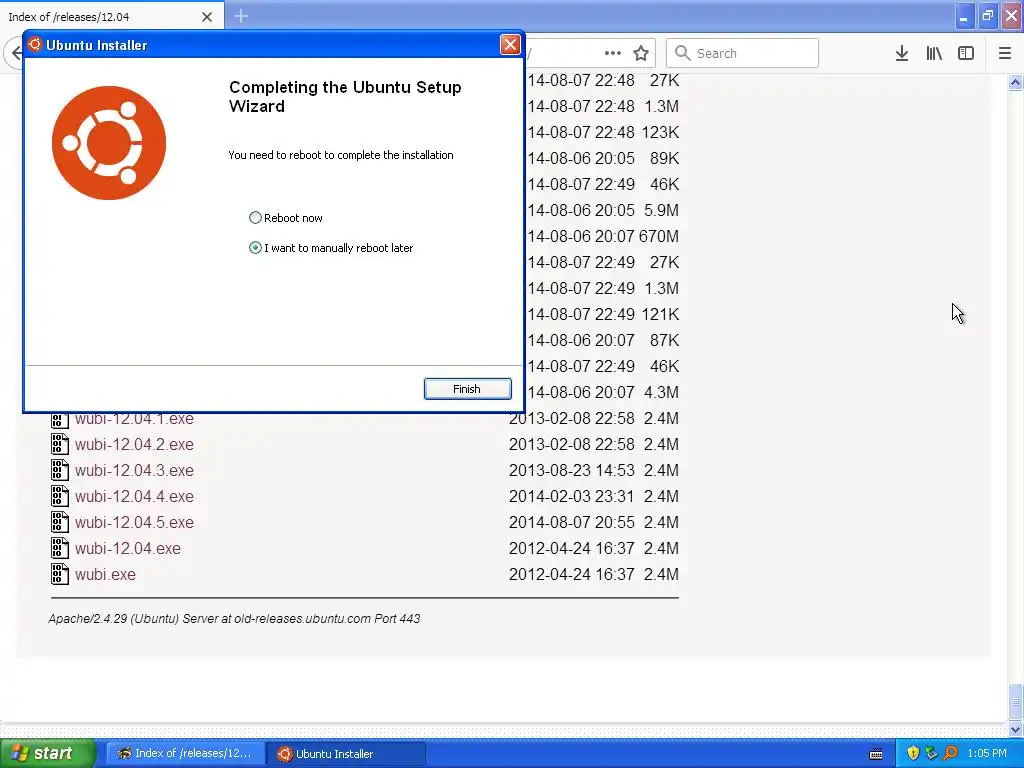Viewport: 1024px width, 768px height.
Task: Download wubi-12.04.3.exe from the listing
Action: pos(134,470)
